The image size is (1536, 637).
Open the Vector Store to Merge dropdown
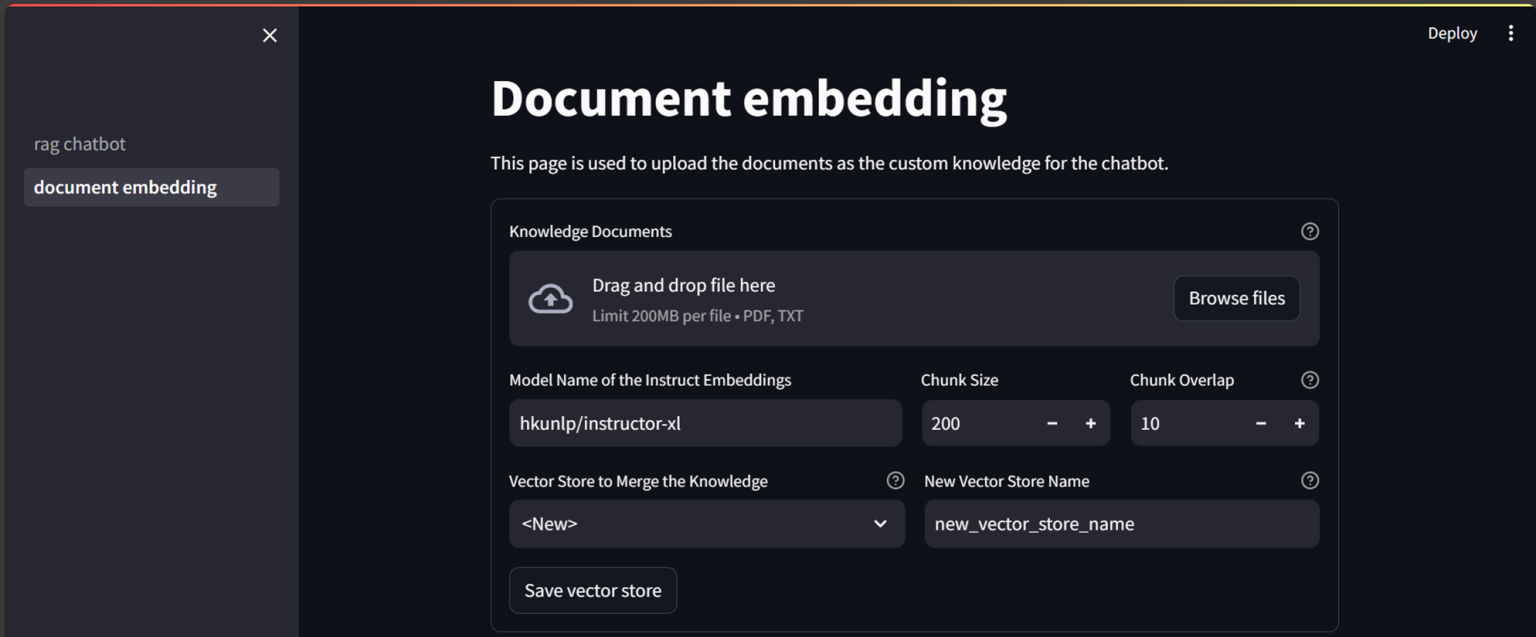point(706,523)
